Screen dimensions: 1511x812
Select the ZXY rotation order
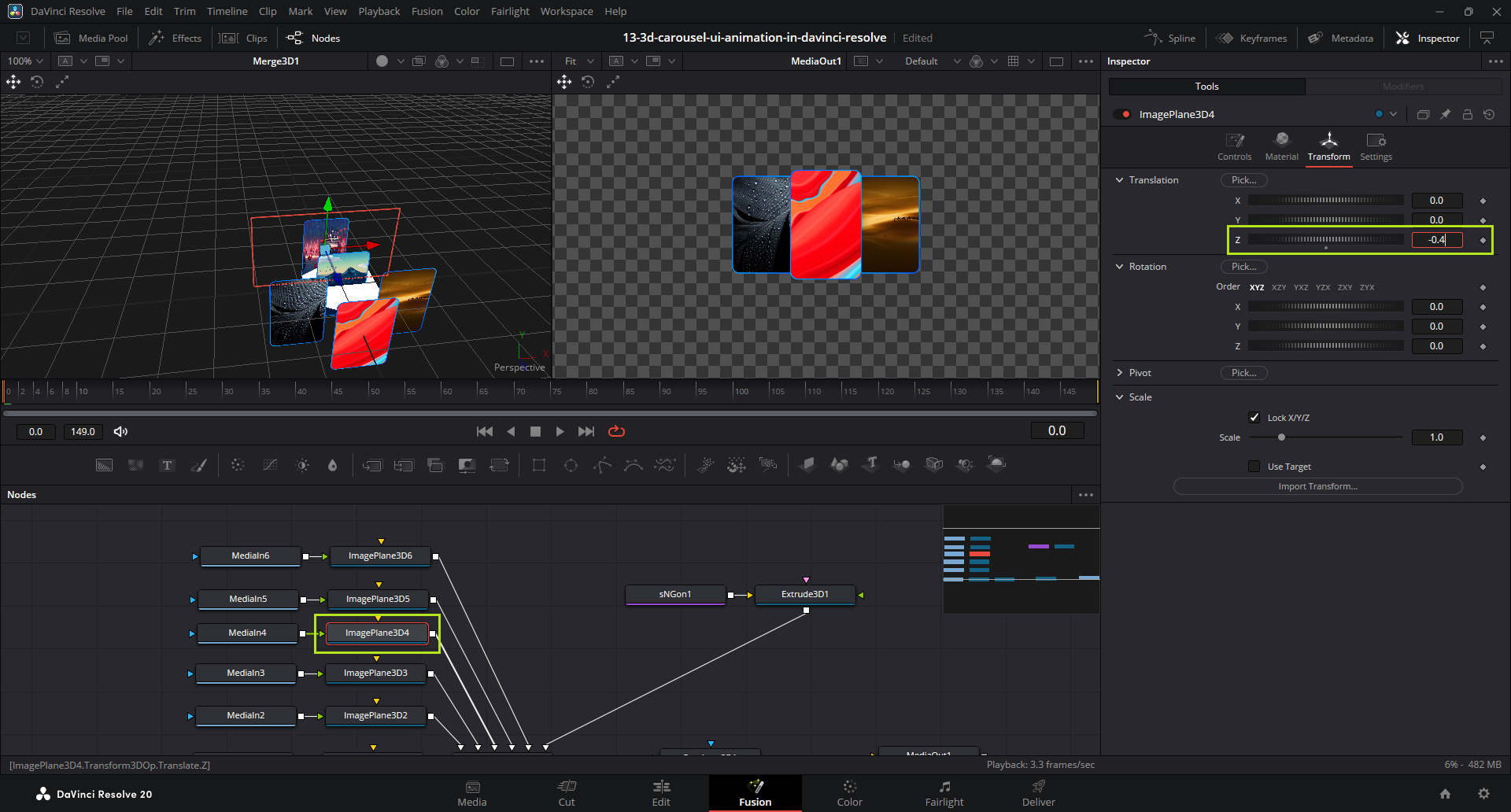tap(1345, 287)
